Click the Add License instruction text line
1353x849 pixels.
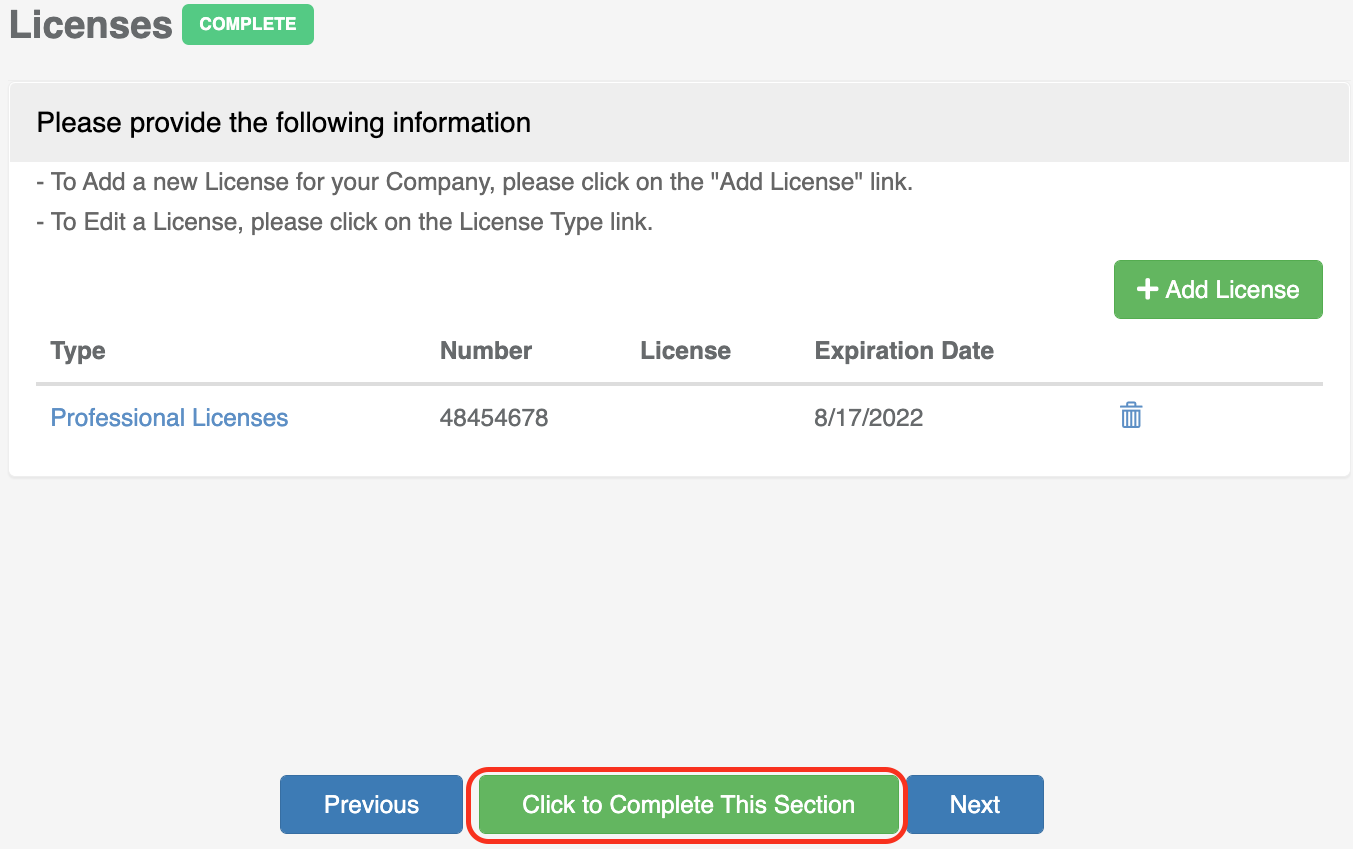coord(474,183)
